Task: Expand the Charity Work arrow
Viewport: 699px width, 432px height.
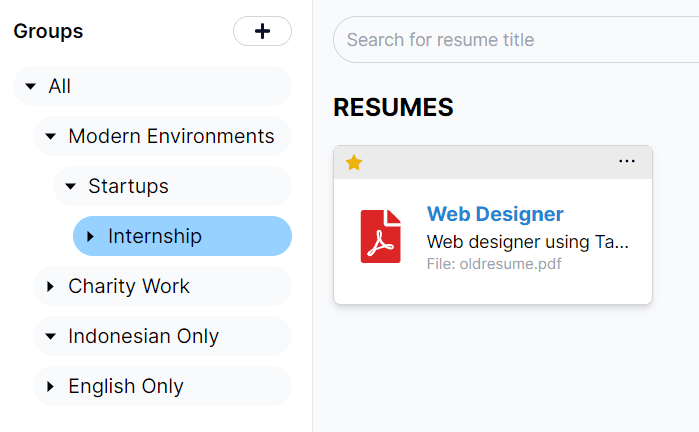Action: click(x=50, y=286)
